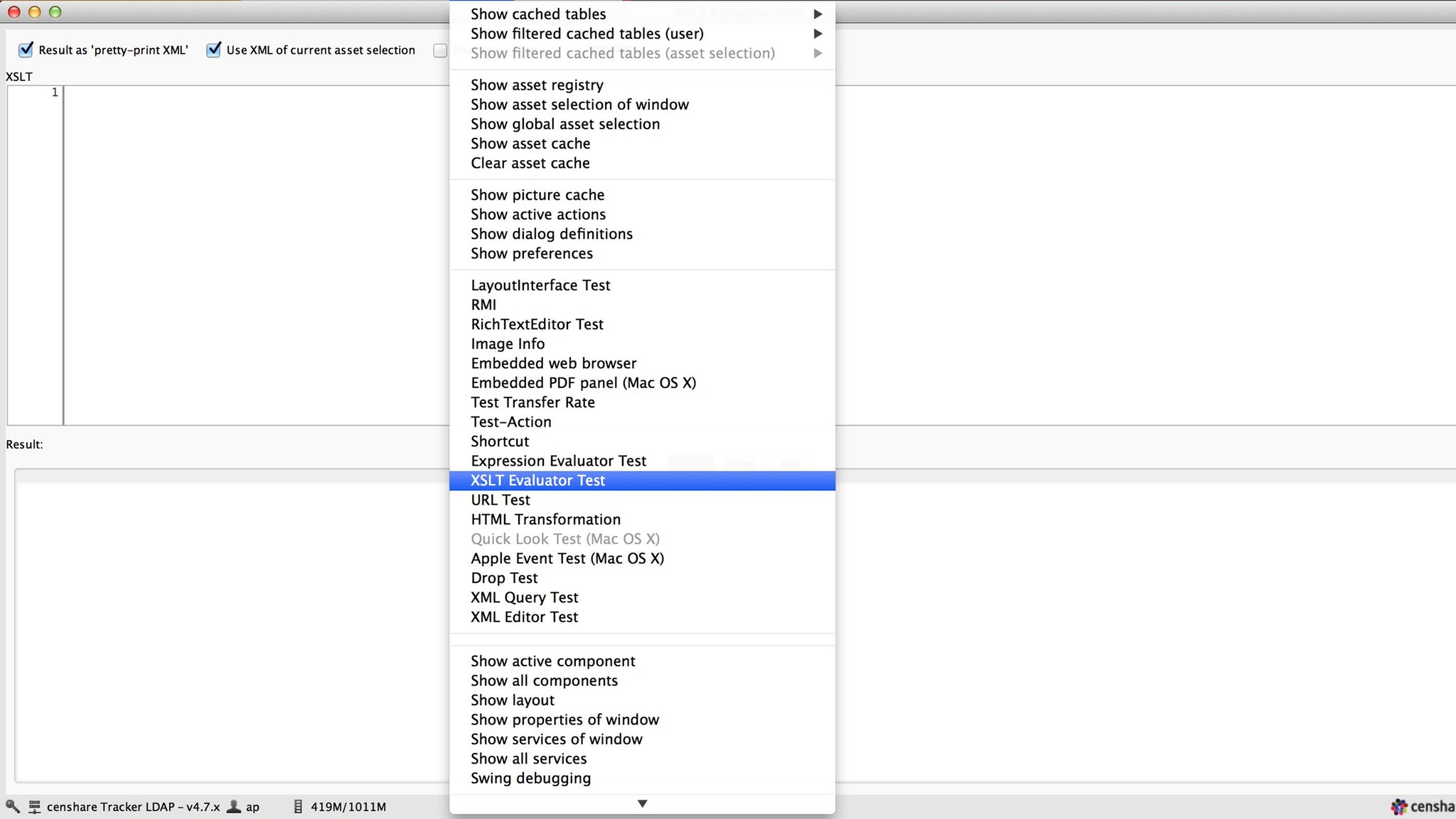Enable the third checkbox beside the XML toggles
Screen dimensions: 1456x819
(x=441, y=50)
